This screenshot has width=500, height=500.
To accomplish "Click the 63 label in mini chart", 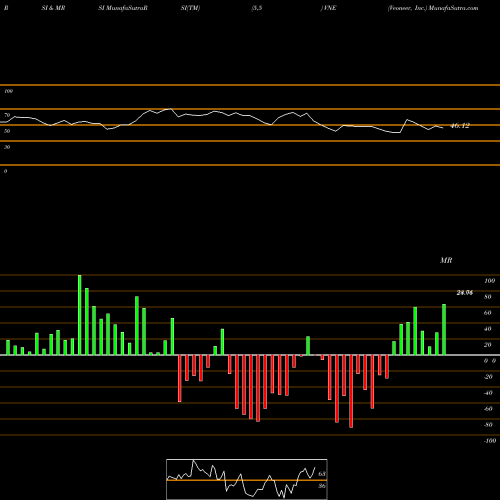I will pos(322,474).
